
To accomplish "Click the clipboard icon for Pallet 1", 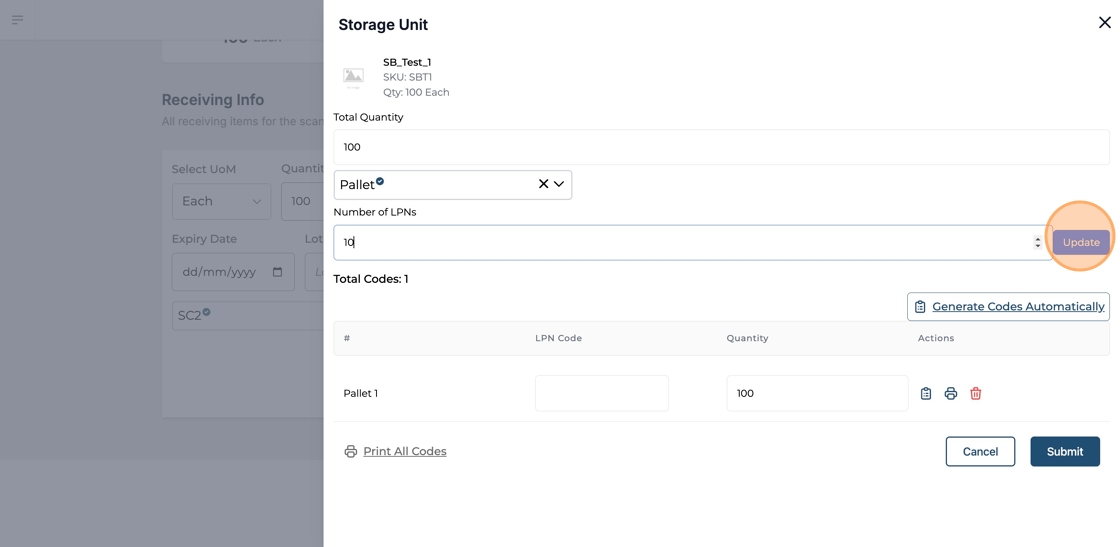I will pyautogui.click(x=925, y=394).
